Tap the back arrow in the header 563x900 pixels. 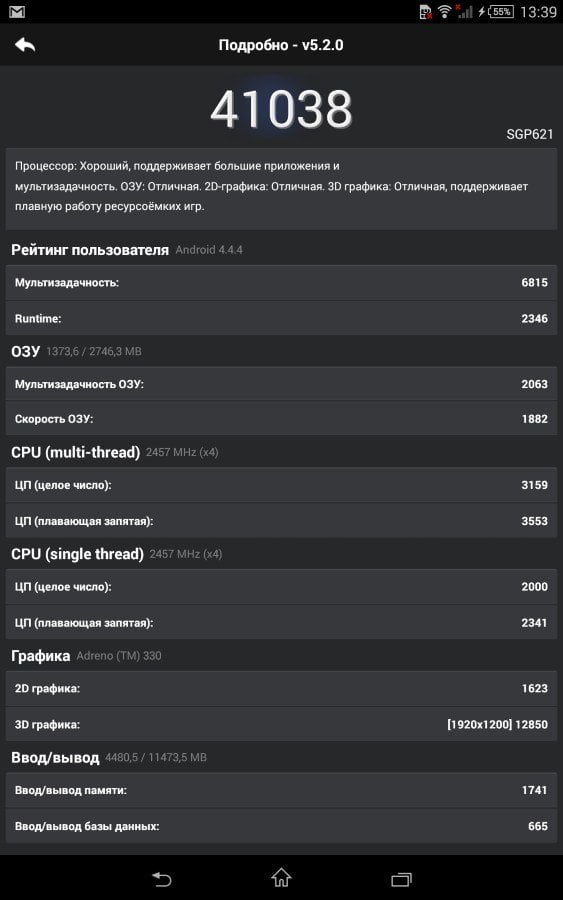tap(25, 45)
